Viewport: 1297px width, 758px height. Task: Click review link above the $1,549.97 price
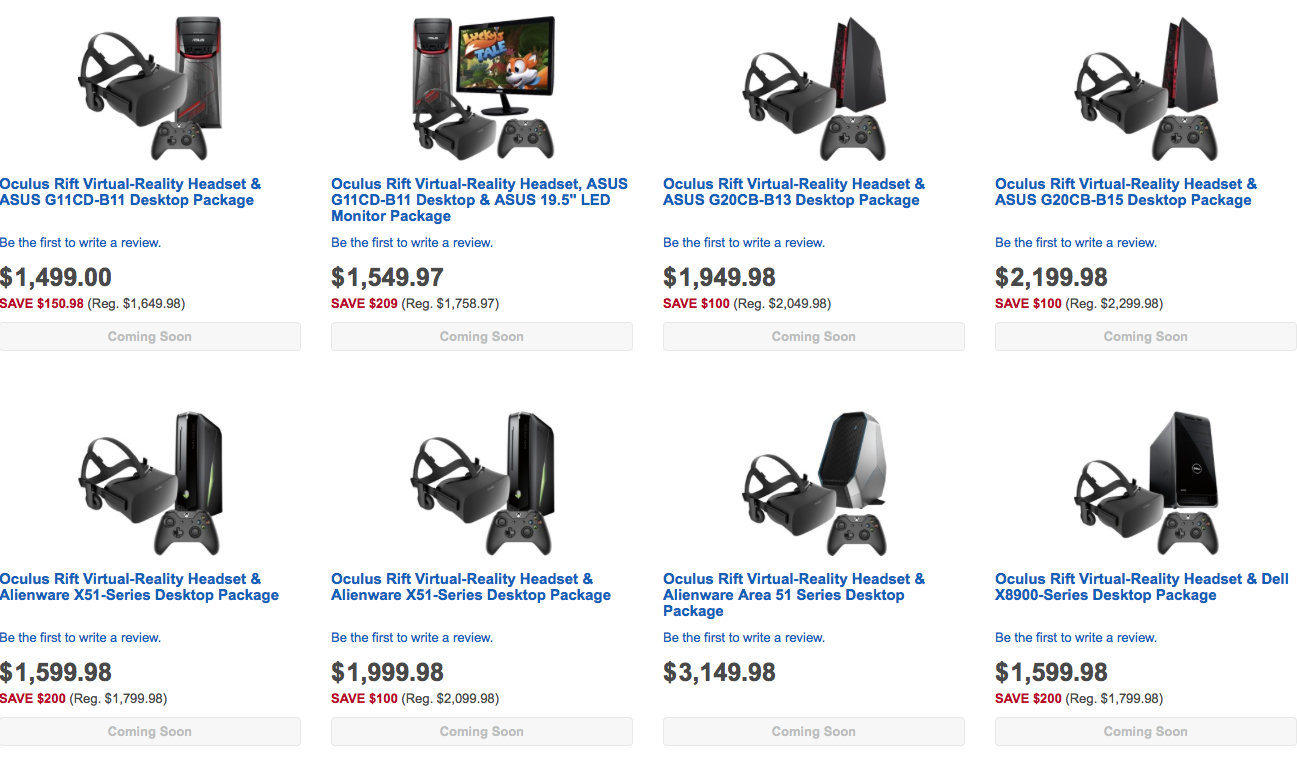tap(411, 243)
